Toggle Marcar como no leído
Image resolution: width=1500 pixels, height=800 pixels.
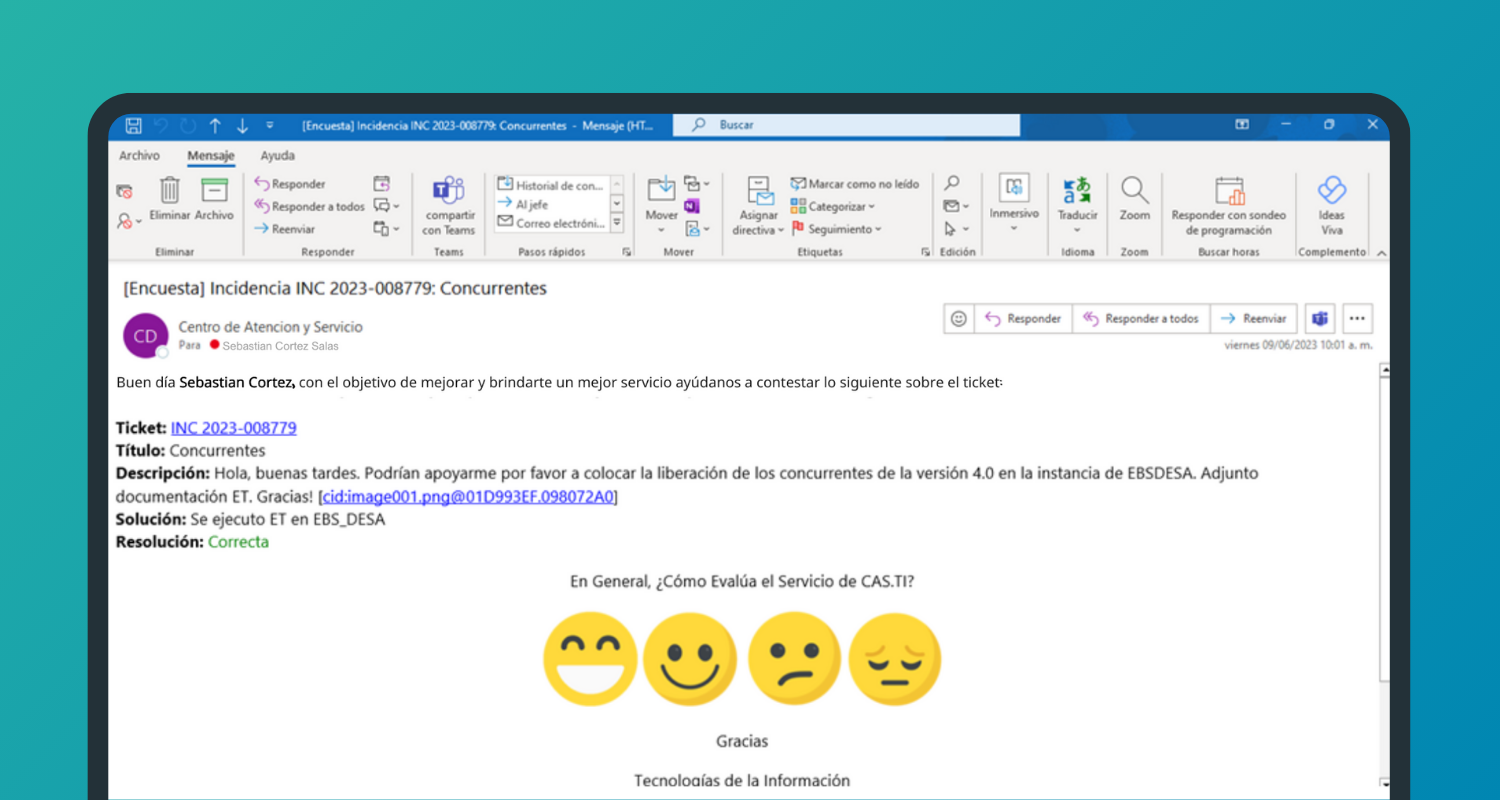[x=855, y=184]
